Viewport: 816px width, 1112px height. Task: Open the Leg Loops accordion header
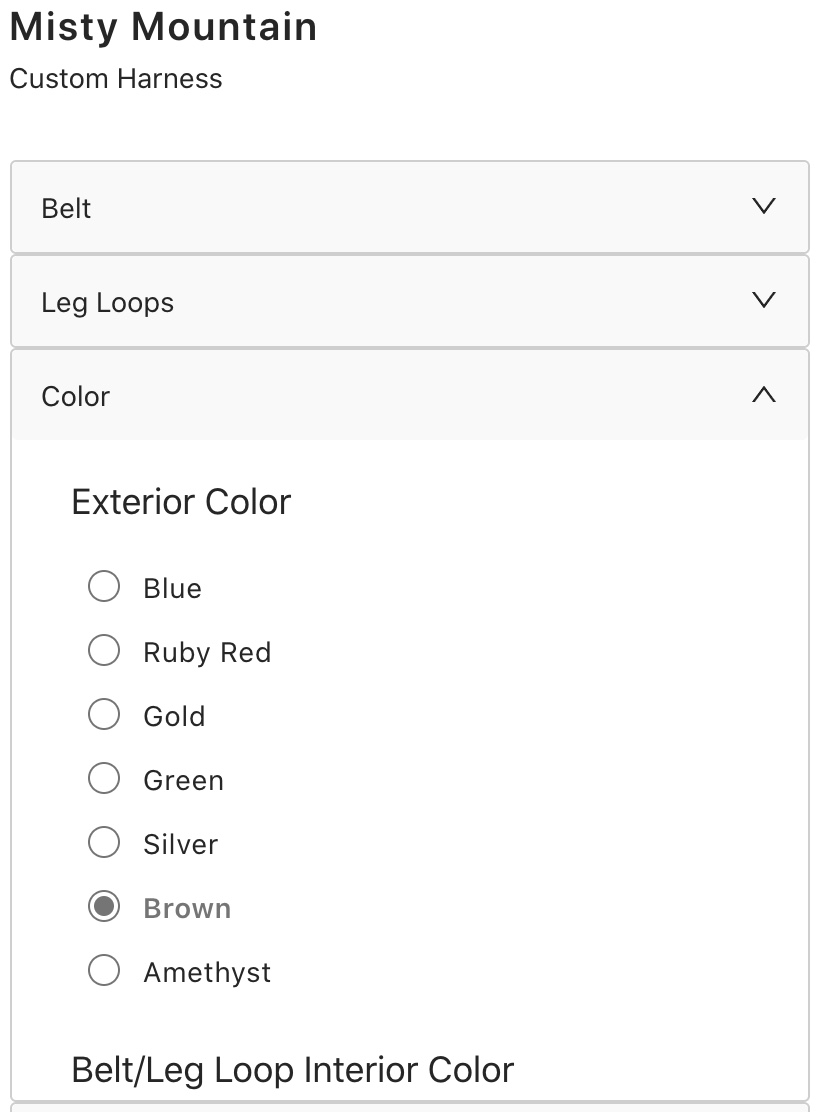107,303
